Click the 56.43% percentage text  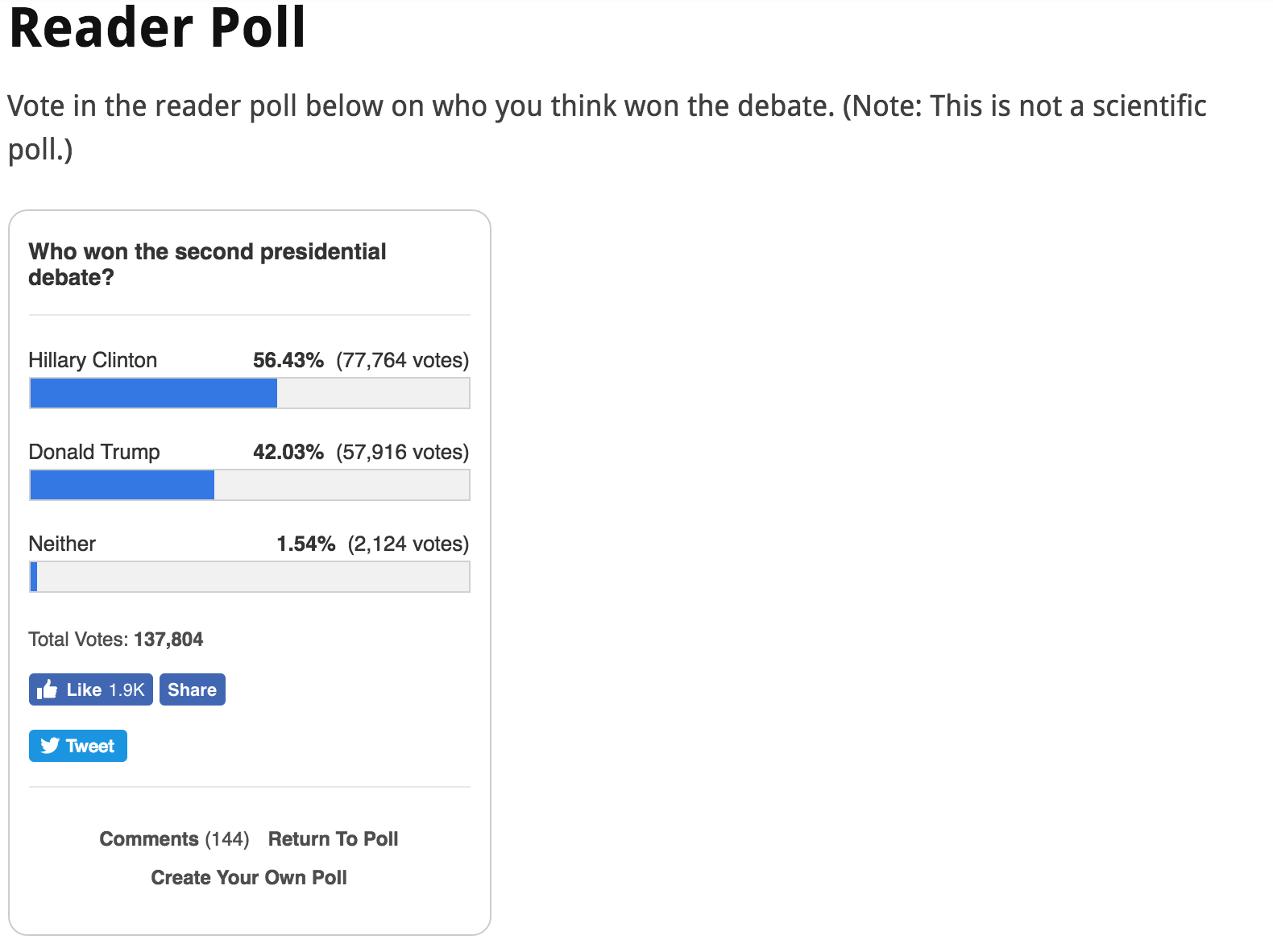288,360
